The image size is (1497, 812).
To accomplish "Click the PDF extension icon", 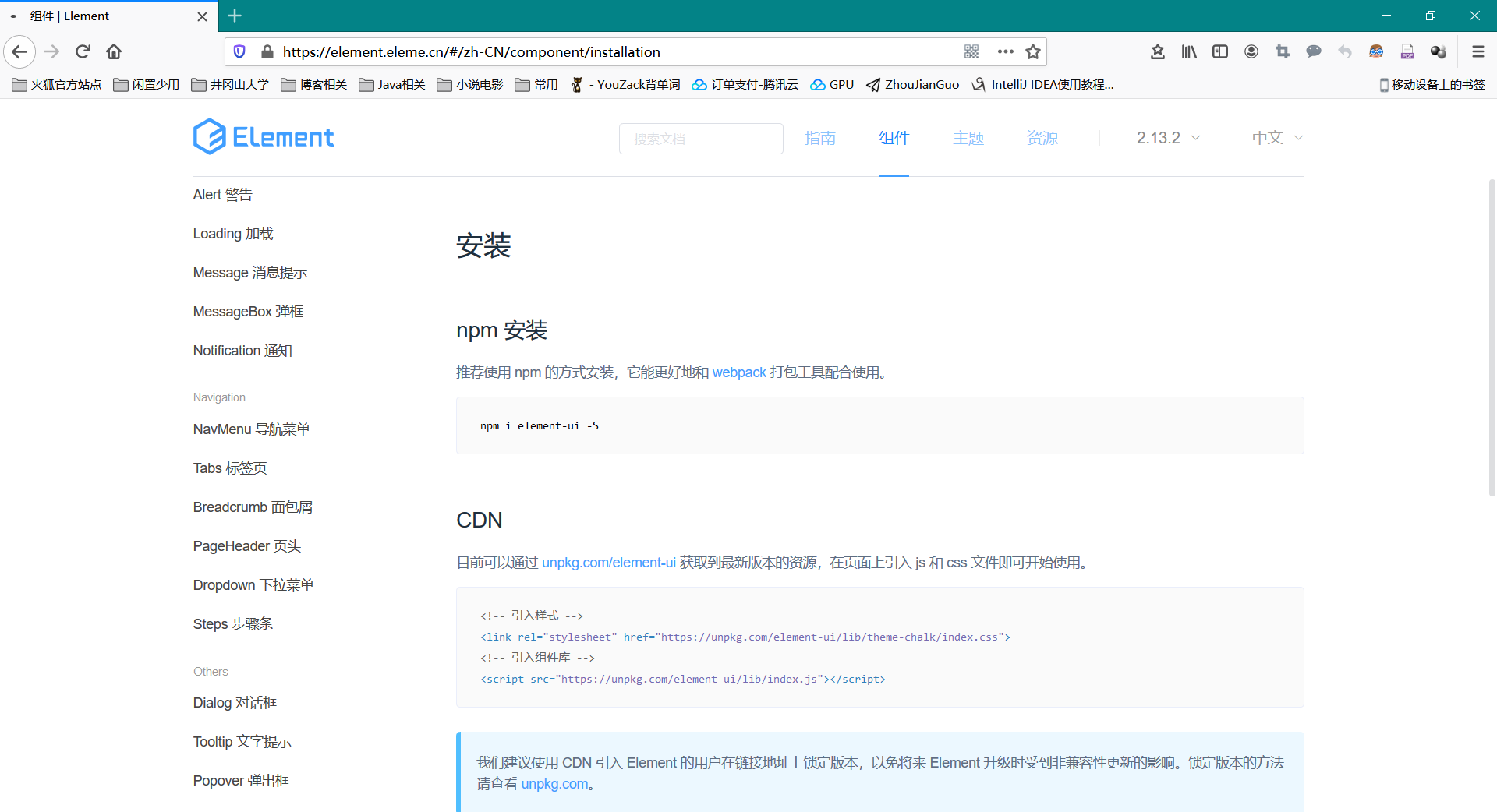I will click(x=1407, y=51).
